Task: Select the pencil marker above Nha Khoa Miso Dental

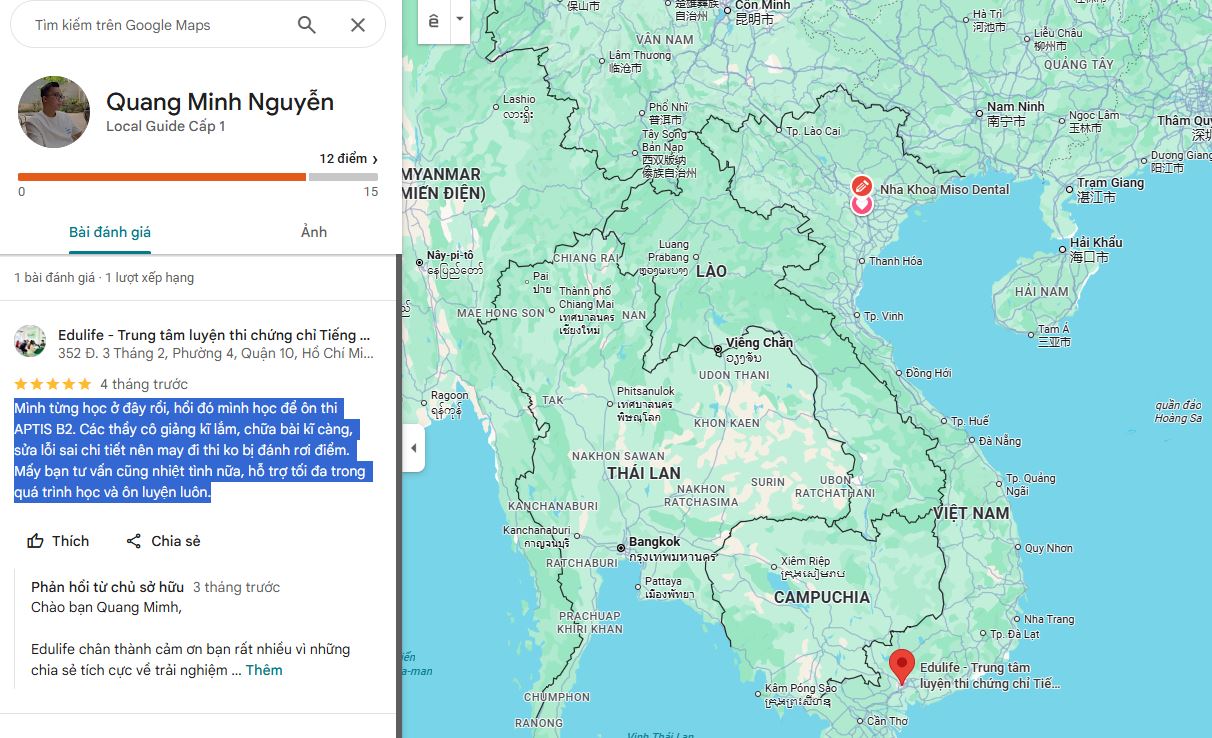Action: point(862,184)
